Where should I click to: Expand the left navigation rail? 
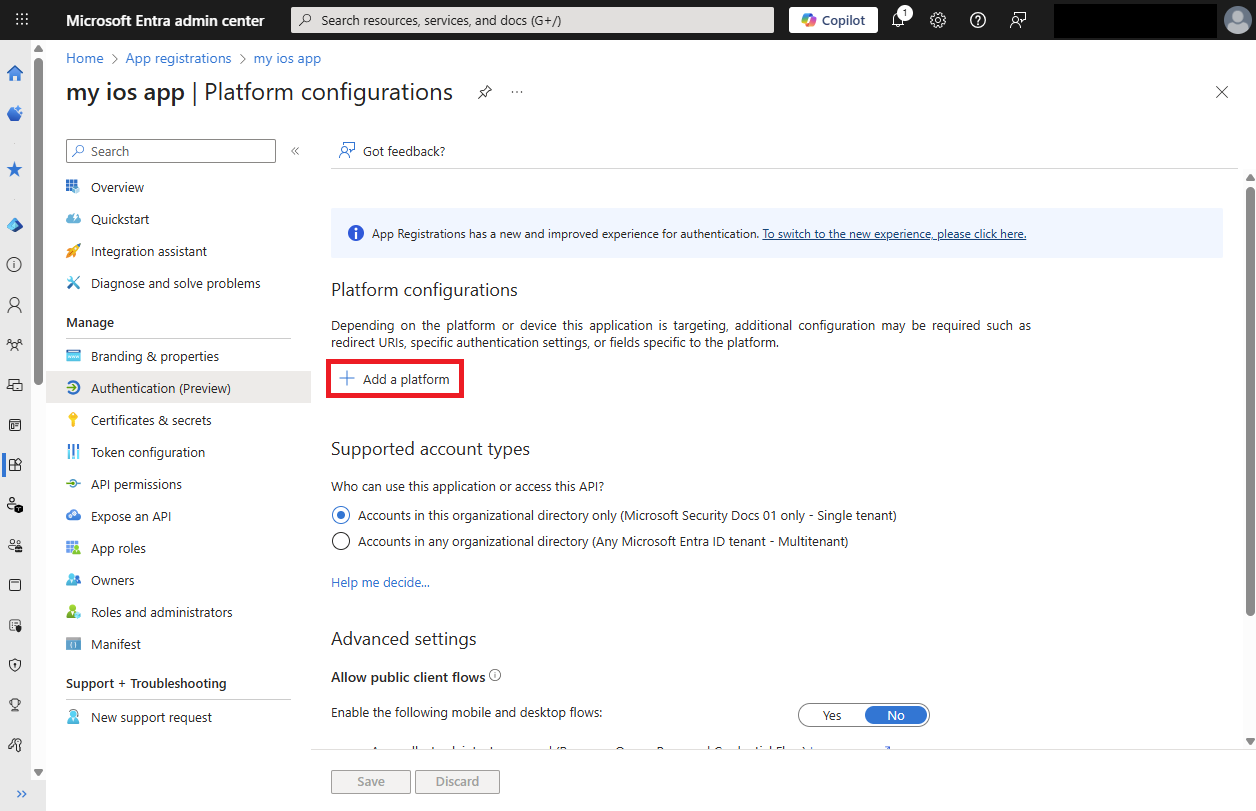[22, 794]
